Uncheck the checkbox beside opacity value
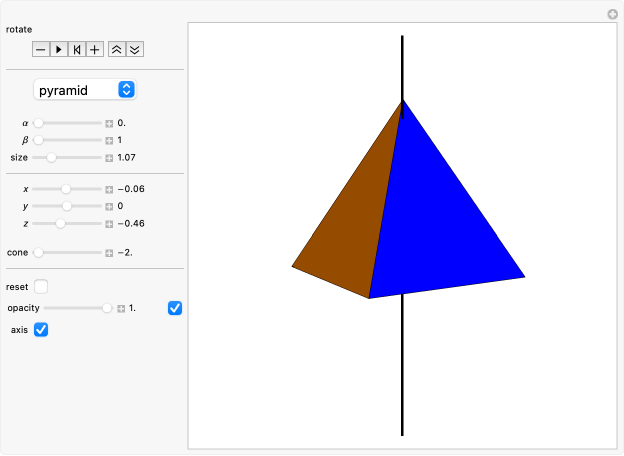 [x=175, y=308]
